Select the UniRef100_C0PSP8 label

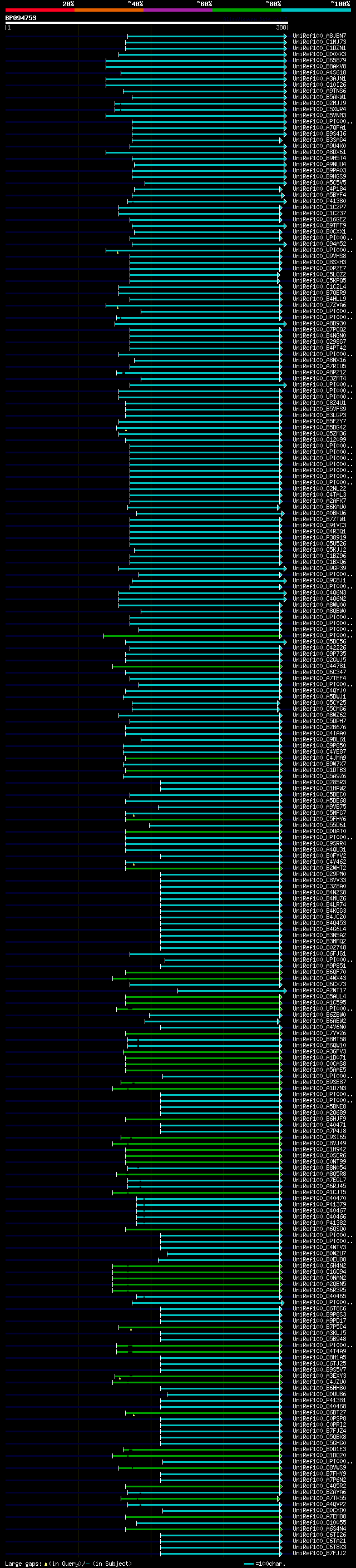point(319,1418)
